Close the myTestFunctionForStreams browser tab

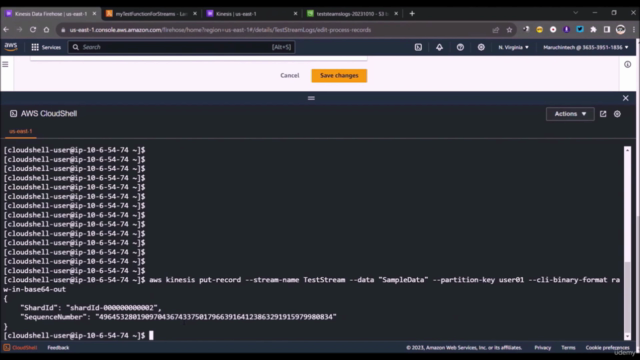[x=195, y=13]
